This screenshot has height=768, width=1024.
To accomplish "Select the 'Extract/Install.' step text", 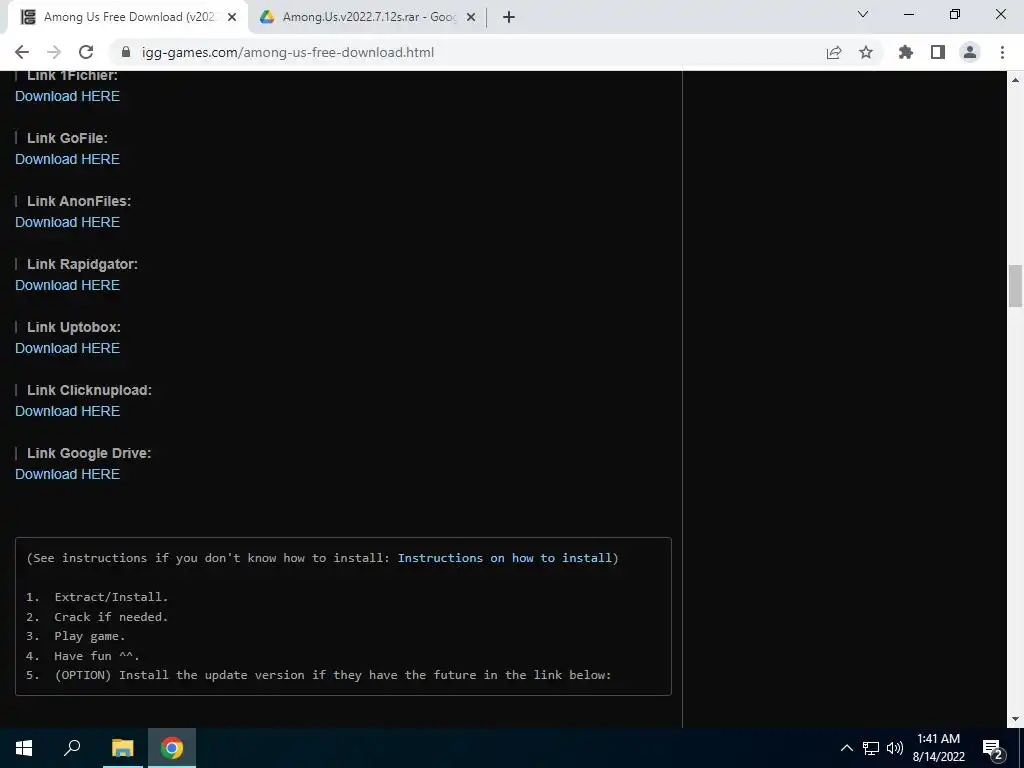I will (111, 597).
